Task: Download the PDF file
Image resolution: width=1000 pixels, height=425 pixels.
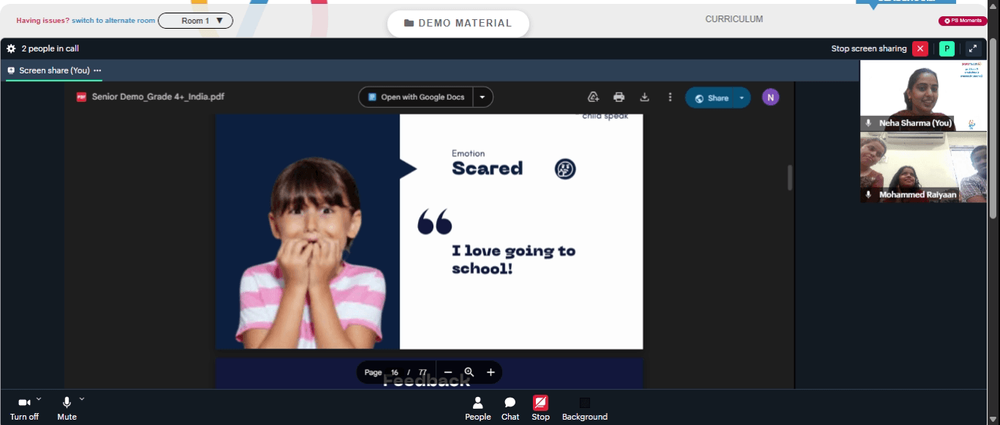Action: click(x=644, y=97)
